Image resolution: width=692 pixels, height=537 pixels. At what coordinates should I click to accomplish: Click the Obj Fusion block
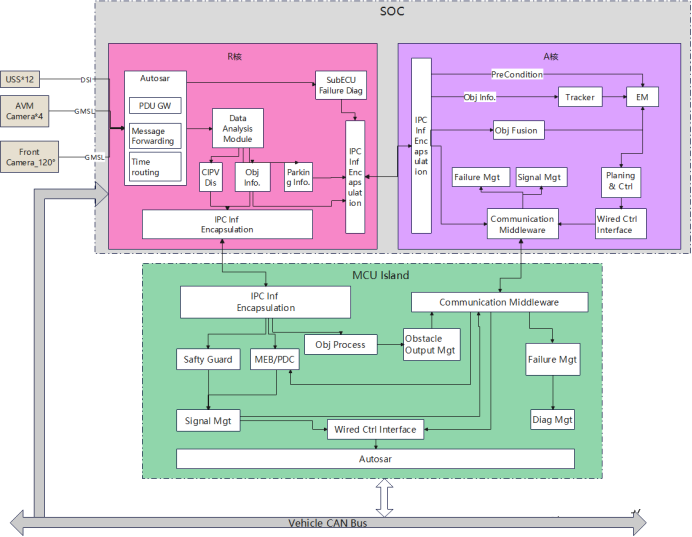[518, 131]
